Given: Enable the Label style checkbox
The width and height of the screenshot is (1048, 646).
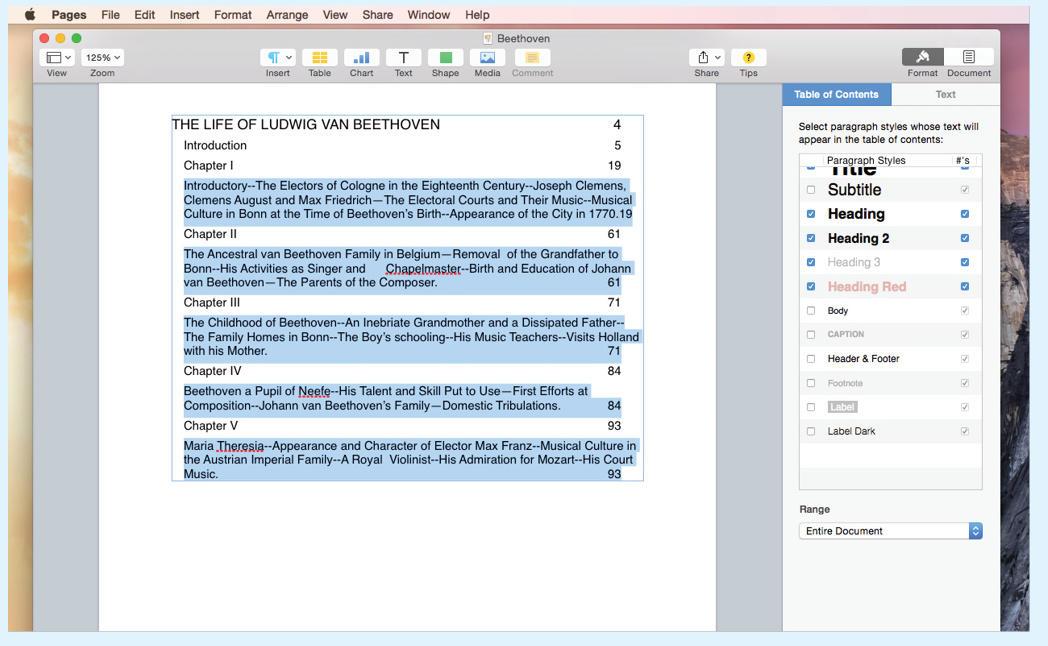Looking at the screenshot, I should click(811, 407).
